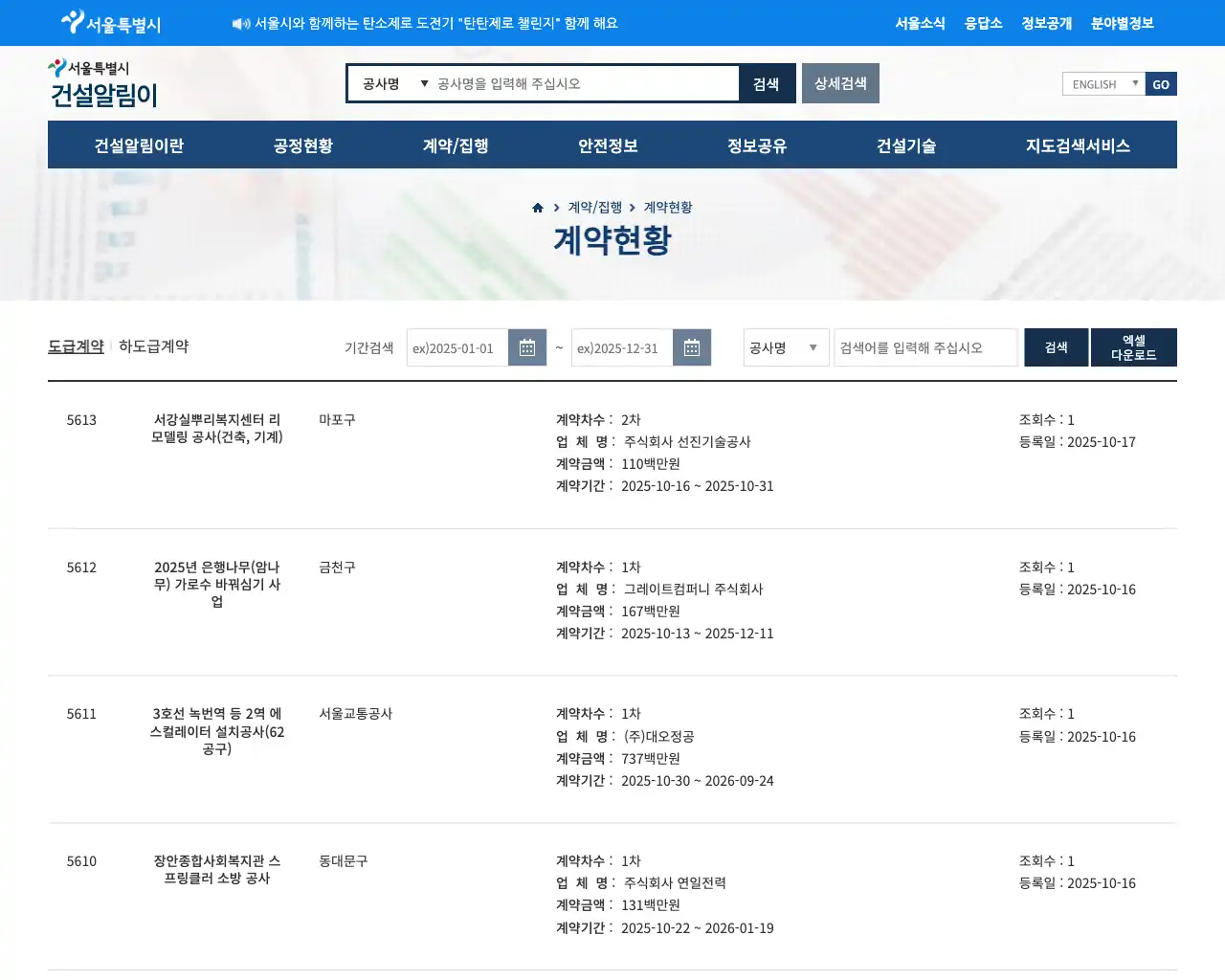Viewport: 1225px width, 980px height.
Task: Open the ENGLISH language dropdown
Action: (x=1102, y=84)
